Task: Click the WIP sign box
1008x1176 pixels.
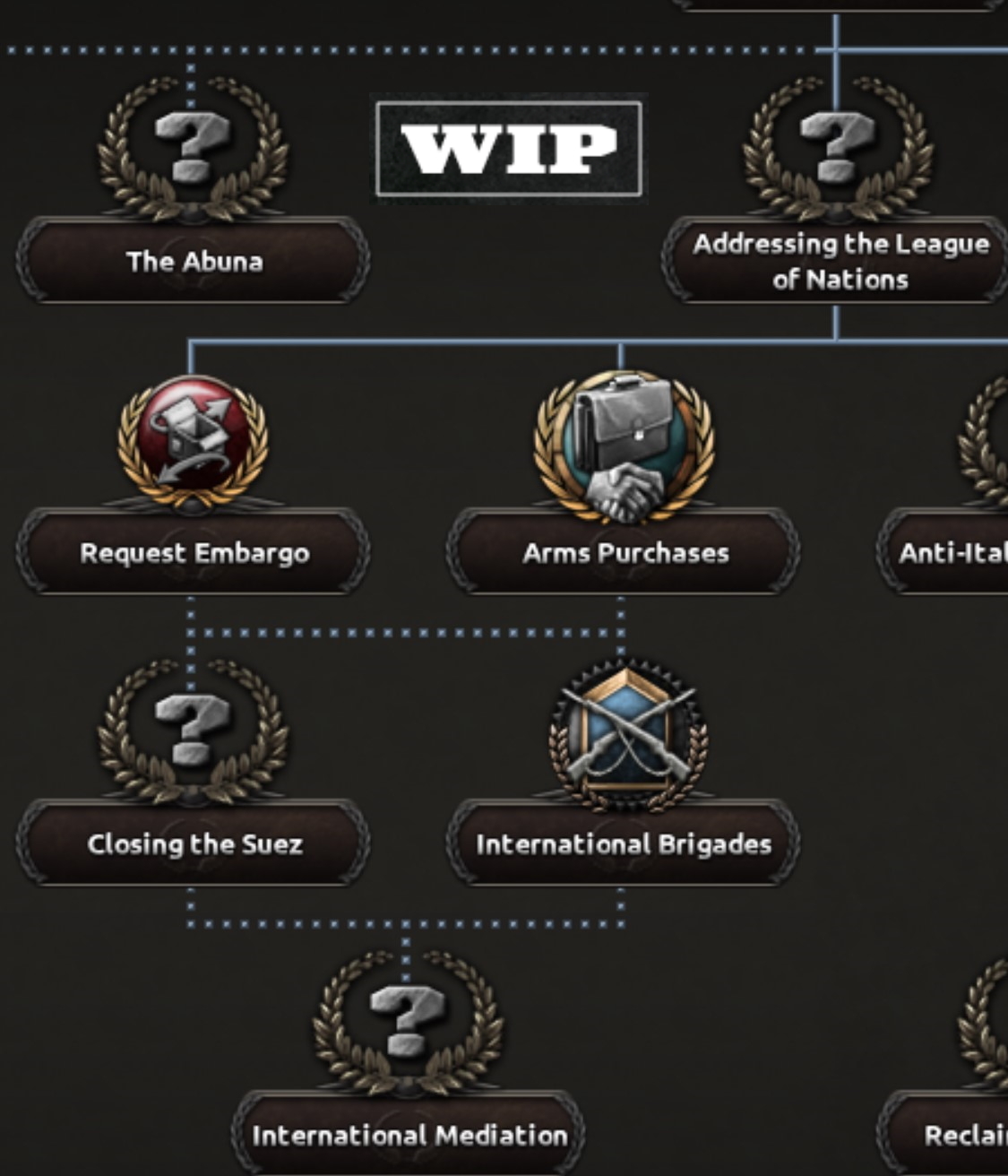Action: click(508, 149)
